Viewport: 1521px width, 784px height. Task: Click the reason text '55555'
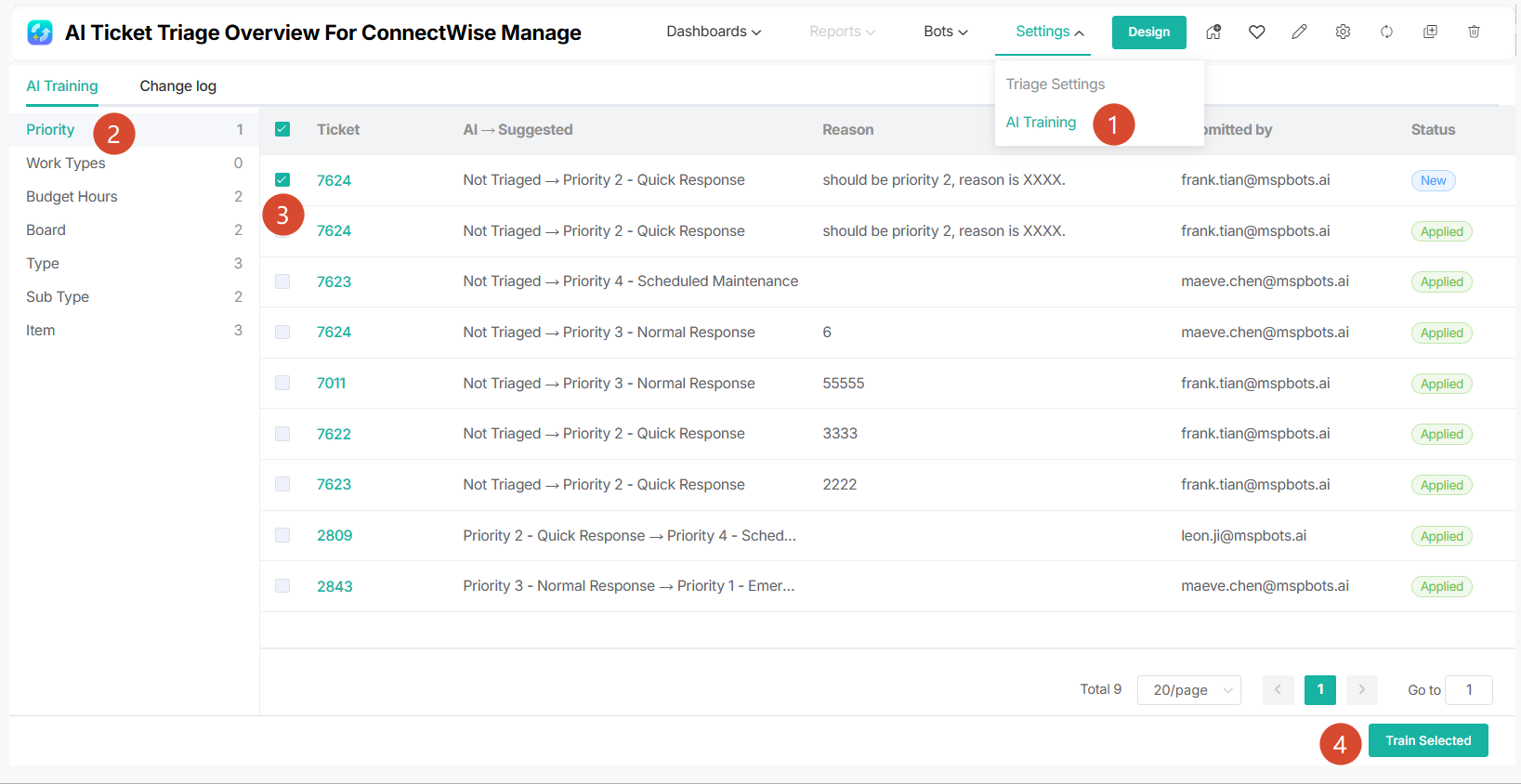click(844, 383)
